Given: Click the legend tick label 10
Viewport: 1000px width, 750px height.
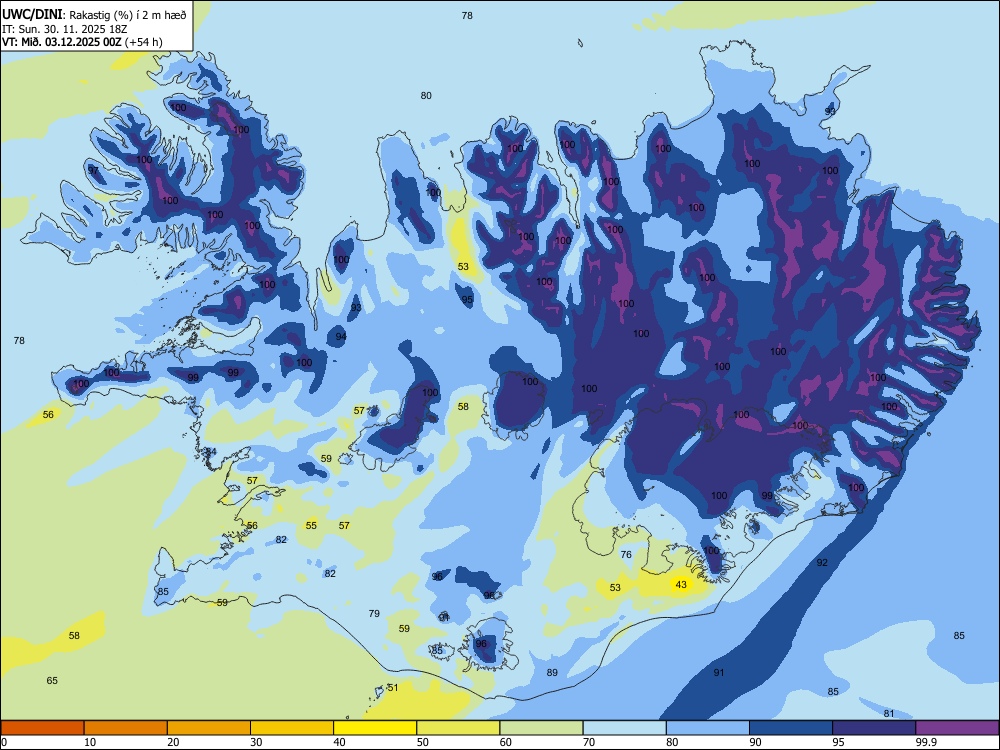Looking at the screenshot, I should tap(90, 742).
